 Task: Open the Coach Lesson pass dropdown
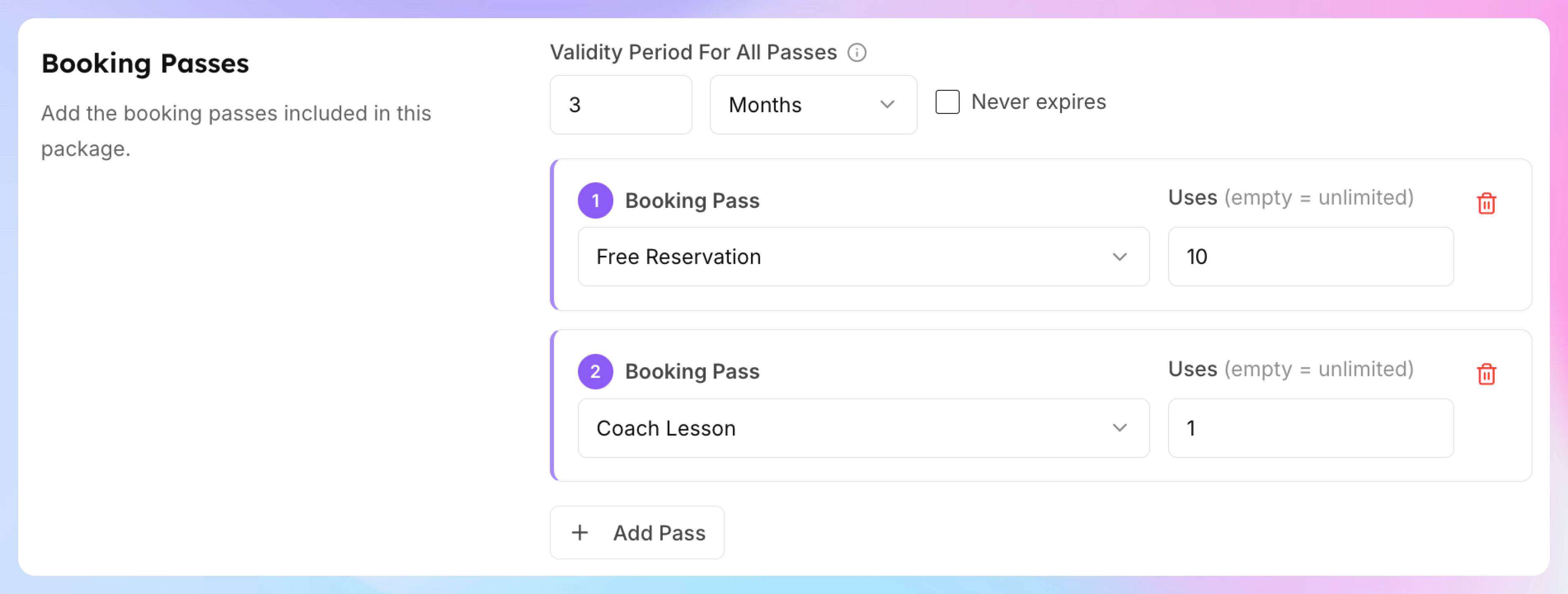[863, 428]
